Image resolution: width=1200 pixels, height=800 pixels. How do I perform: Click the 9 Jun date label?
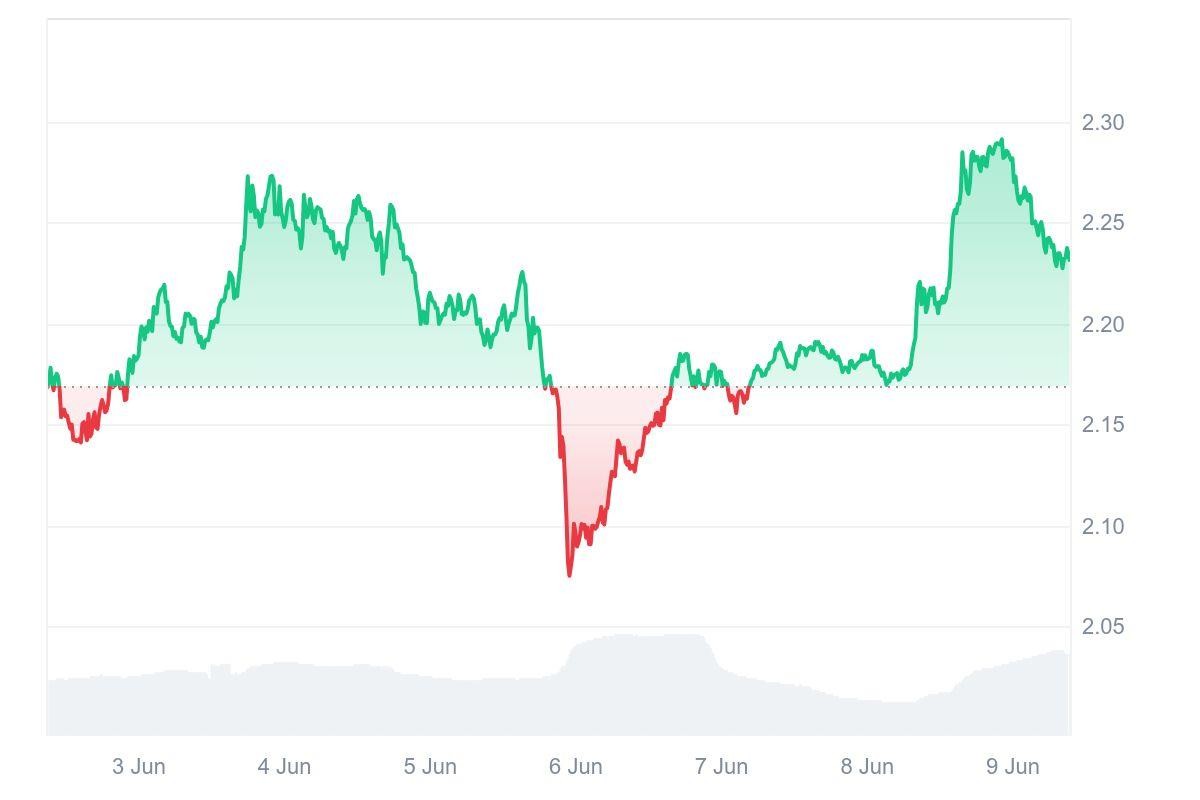[1013, 767]
